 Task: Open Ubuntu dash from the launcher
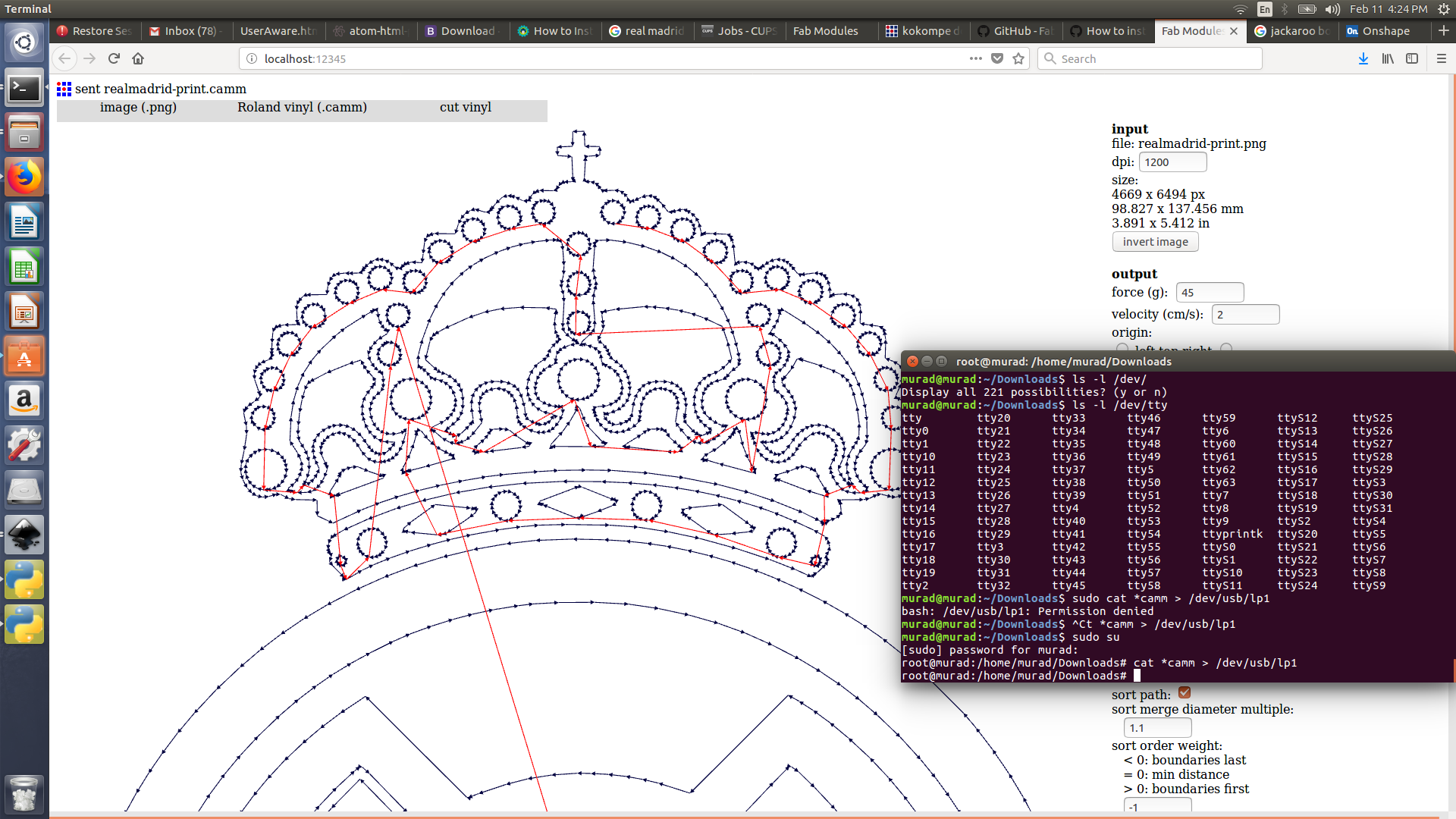[x=24, y=42]
